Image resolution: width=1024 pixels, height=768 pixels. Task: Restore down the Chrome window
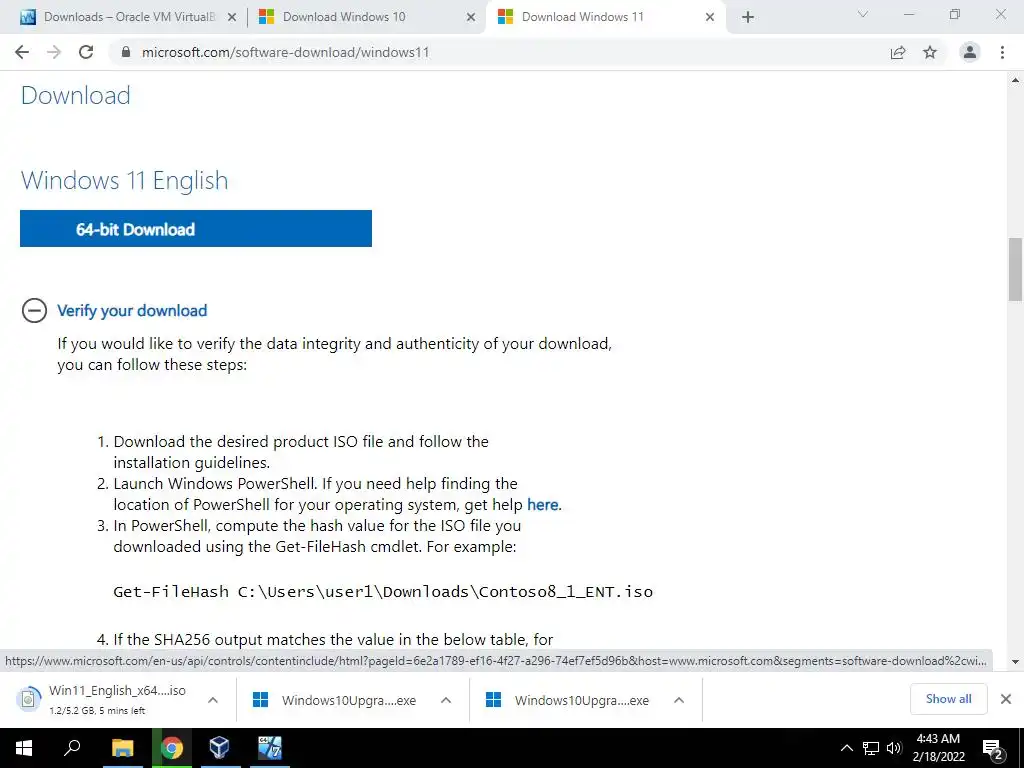[955, 14]
